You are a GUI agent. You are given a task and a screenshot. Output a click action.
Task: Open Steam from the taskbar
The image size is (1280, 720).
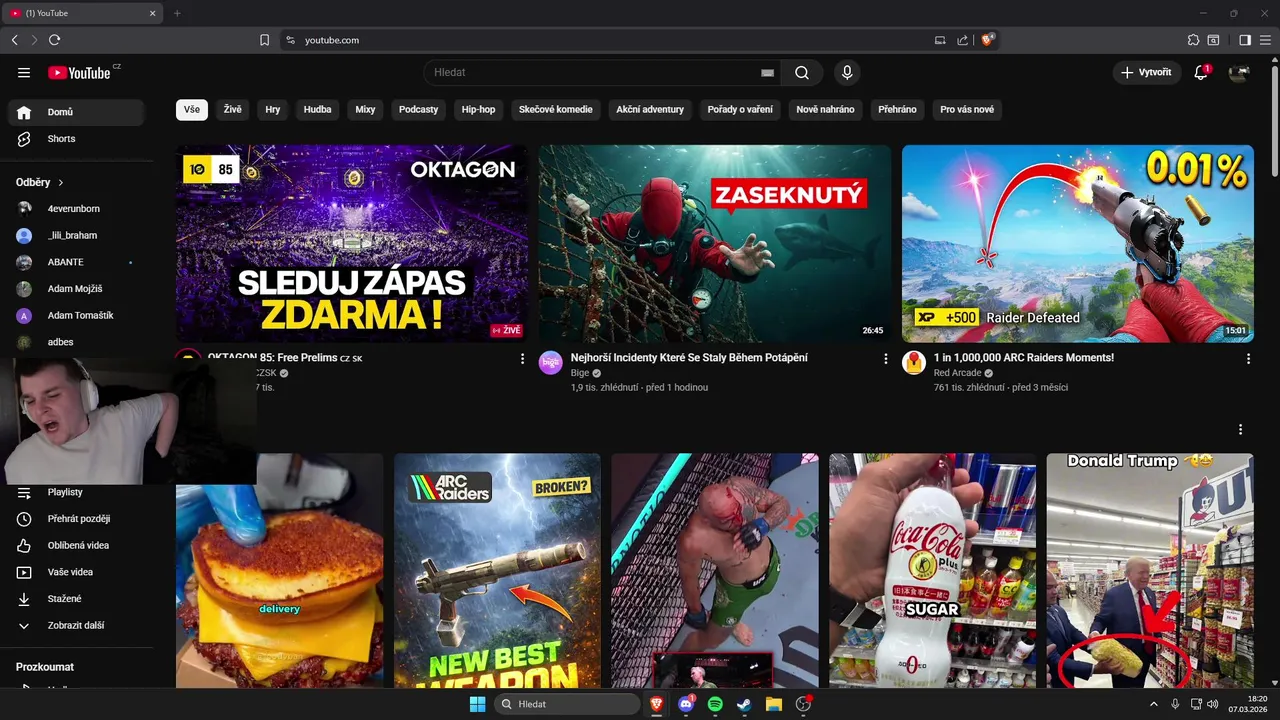(744, 704)
